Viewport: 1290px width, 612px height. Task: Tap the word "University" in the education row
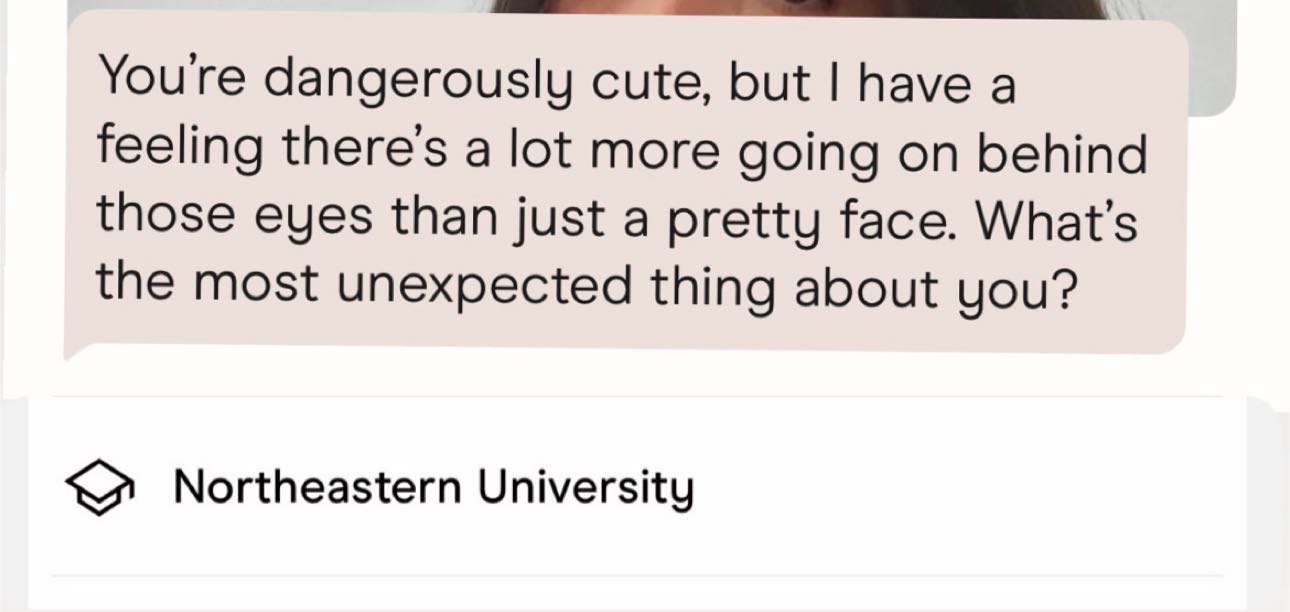[x=583, y=488]
